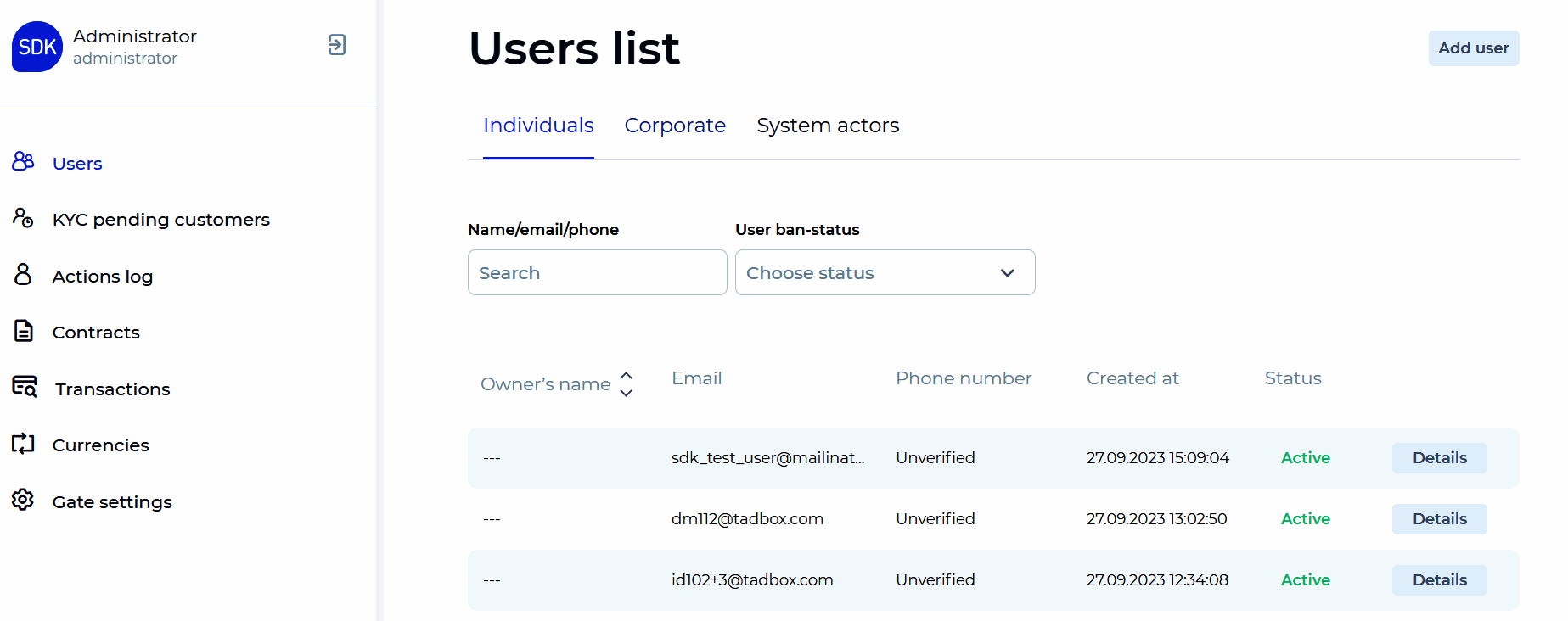Click the KYC pending customers icon
This screenshot has height=621, width=1568.
point(23,218)
